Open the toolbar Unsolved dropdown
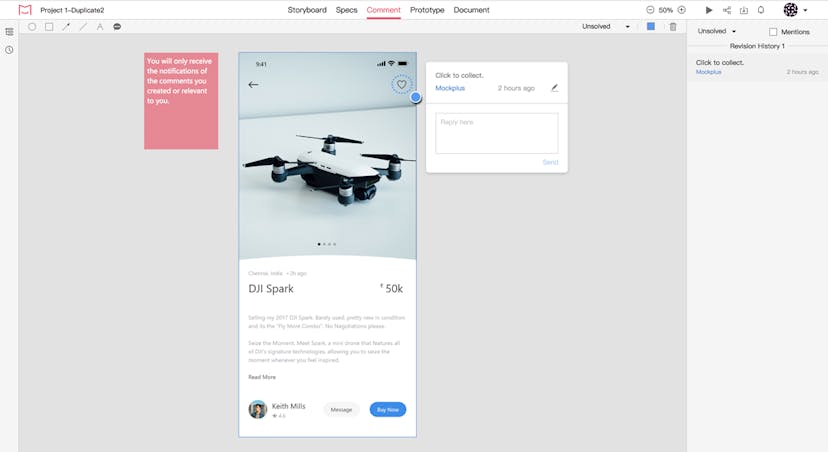The image size is (828, 452). [x=606, y=26]
